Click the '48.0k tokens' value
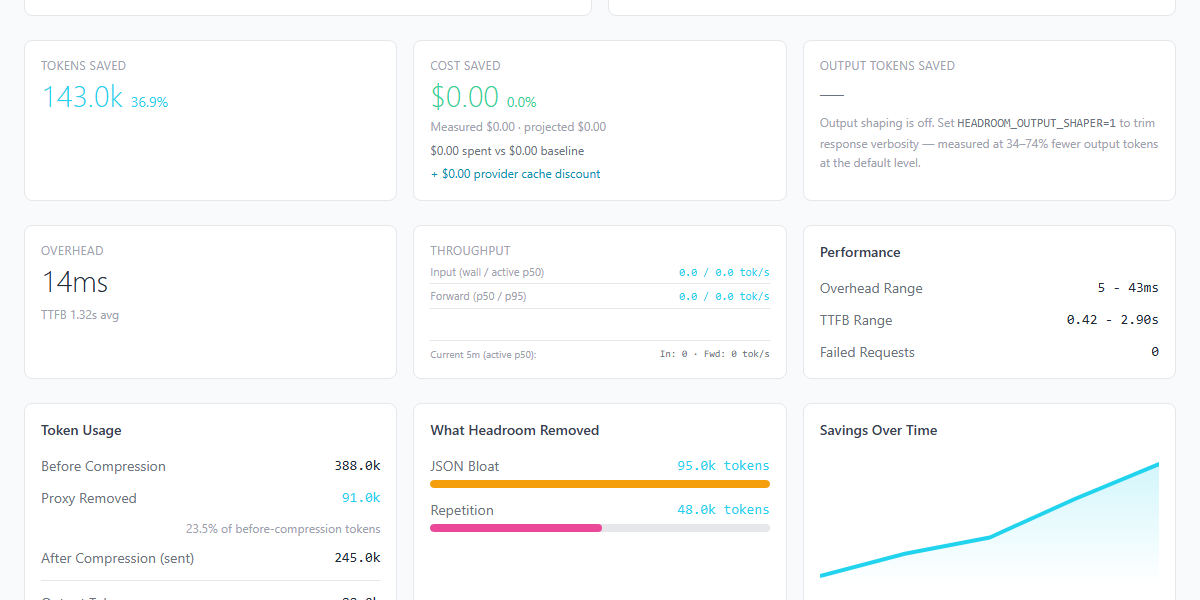This screenshot has width=1200, height=600. (x=723, y=510)
